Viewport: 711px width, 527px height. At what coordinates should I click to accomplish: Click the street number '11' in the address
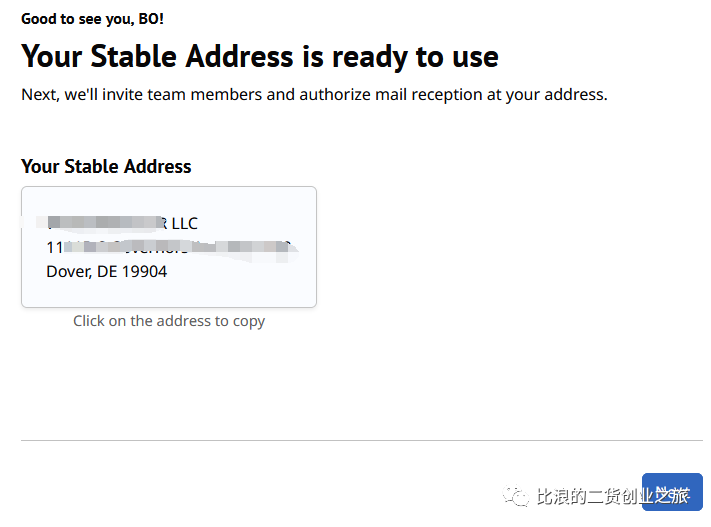[55, 248]
